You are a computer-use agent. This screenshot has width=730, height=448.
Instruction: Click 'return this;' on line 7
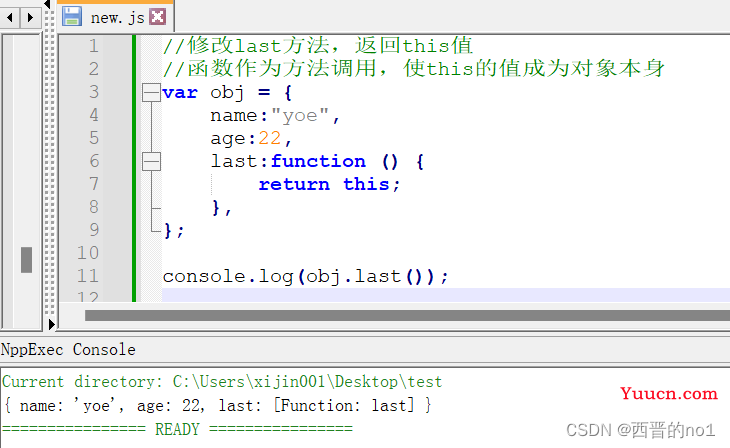point(329,184)
